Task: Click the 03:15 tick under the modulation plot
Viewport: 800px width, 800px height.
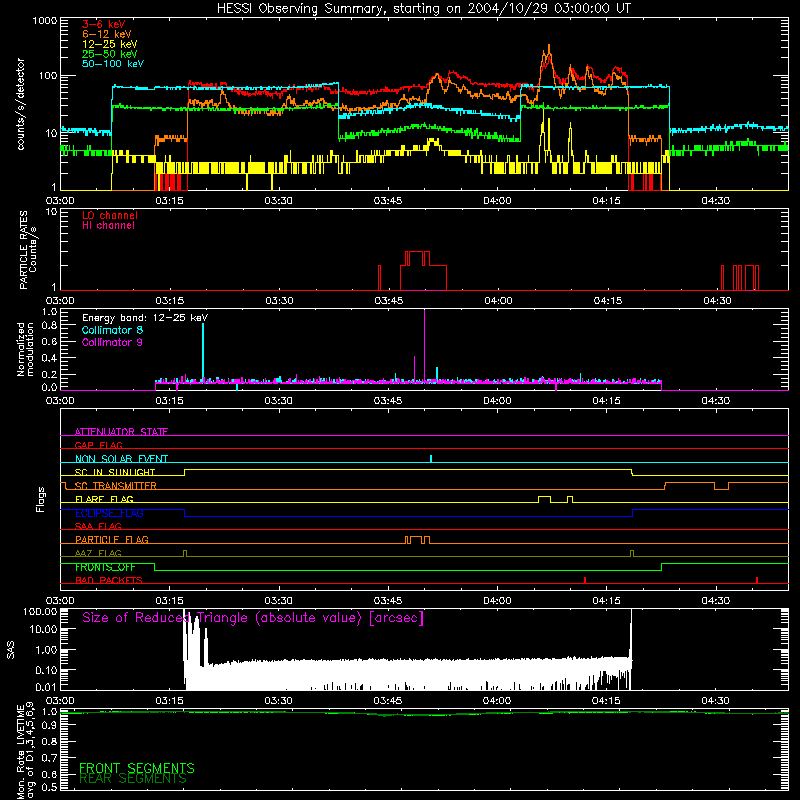Action: tap(169, 401)
